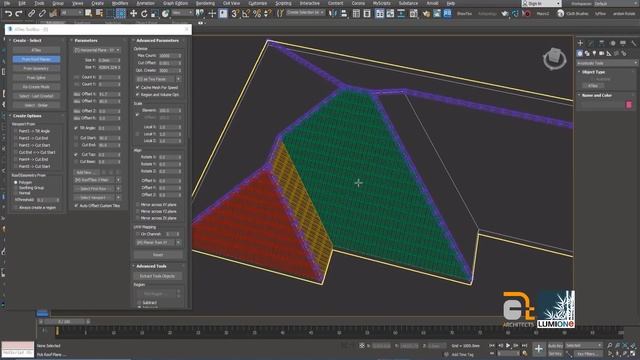Collapse the Advanced Parameters rollout
This screenshot has width=640, height=360.
click(158, 40)
